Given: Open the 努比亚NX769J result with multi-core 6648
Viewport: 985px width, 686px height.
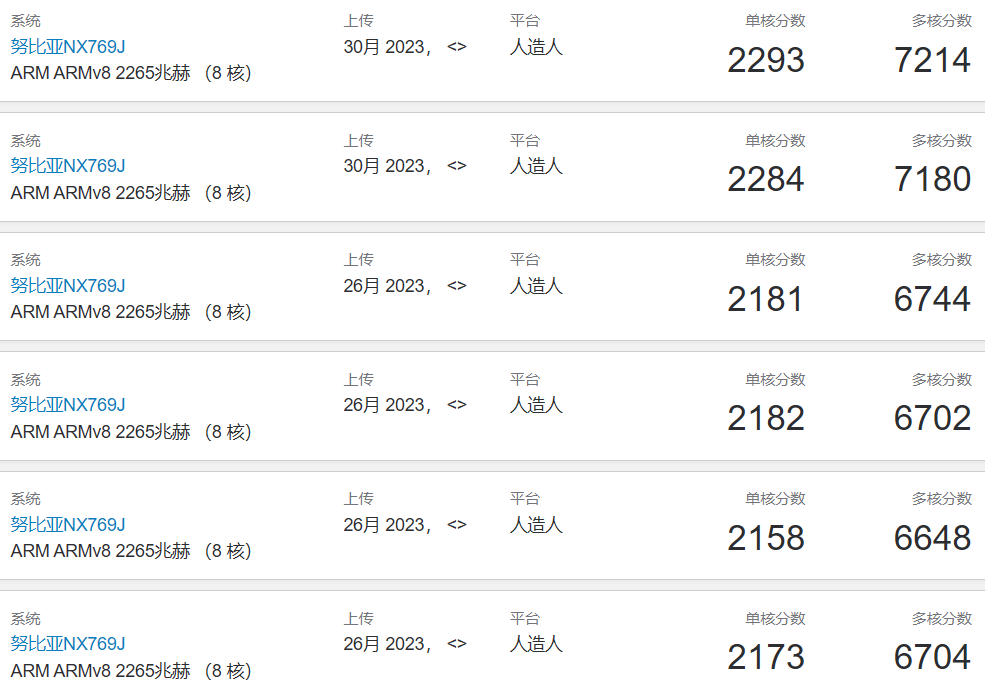Looking at the screenshot, I should (x=68, y=525).
